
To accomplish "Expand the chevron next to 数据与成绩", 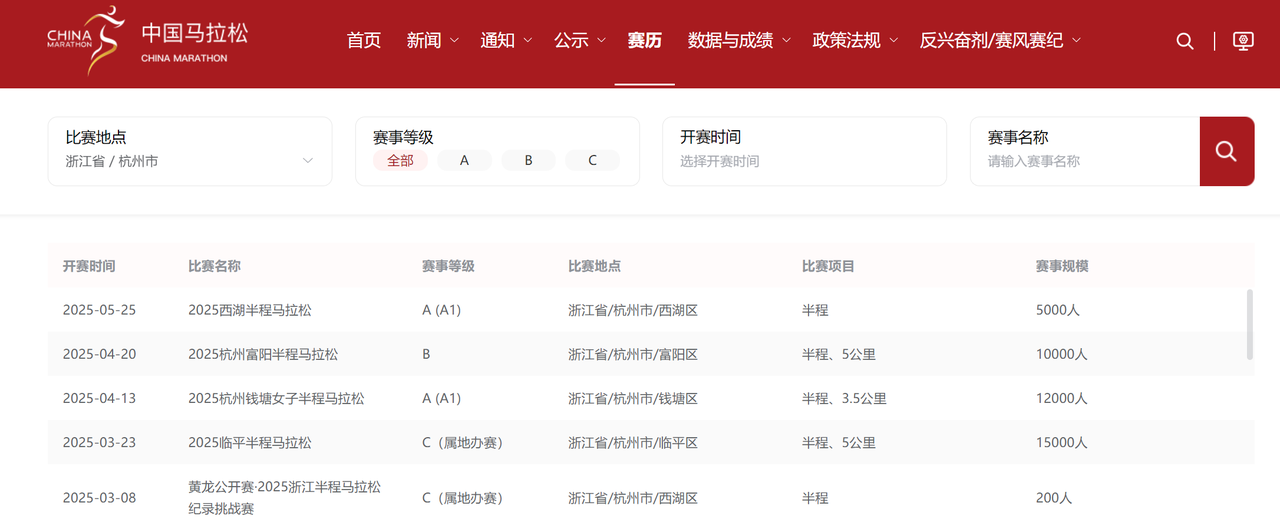I will click(x=786, y=41).
